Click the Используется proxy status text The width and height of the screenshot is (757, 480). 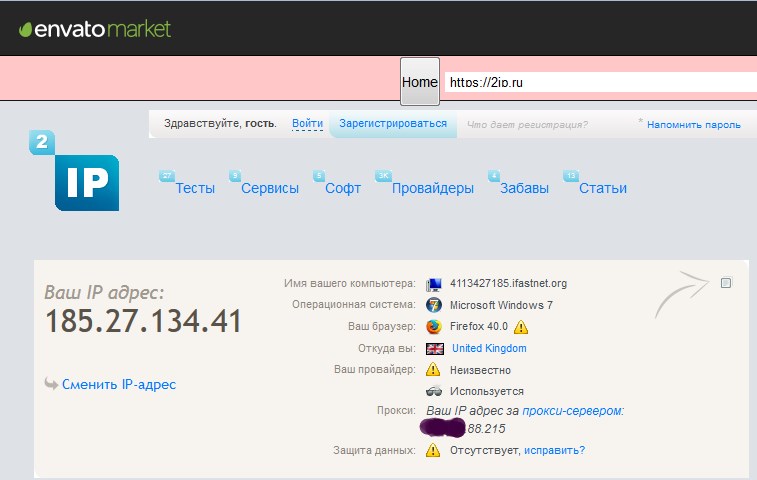(487, 391)
